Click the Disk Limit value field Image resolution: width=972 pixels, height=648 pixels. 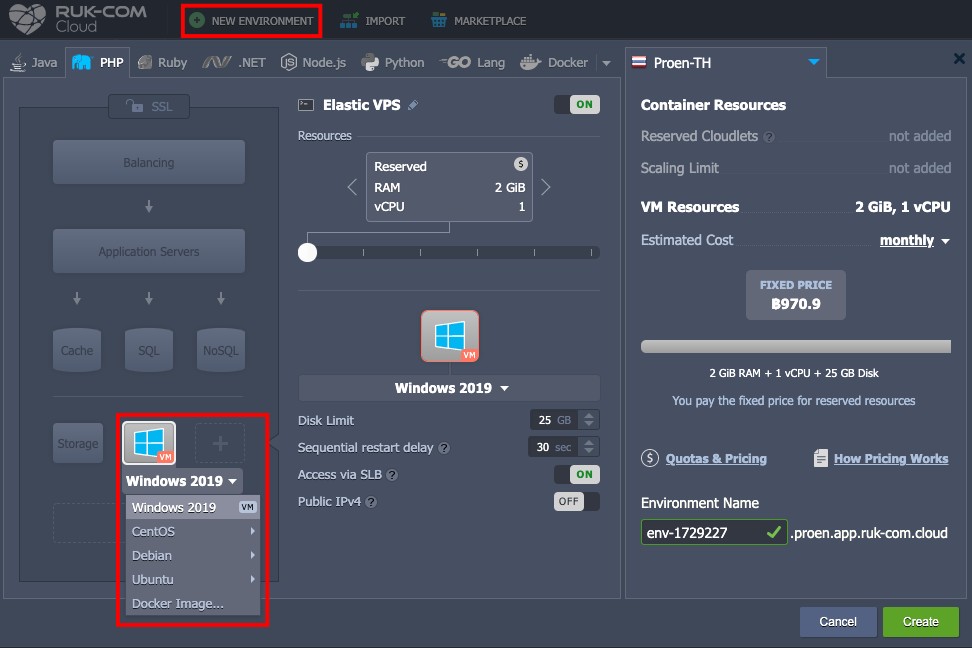click(554, 420)
